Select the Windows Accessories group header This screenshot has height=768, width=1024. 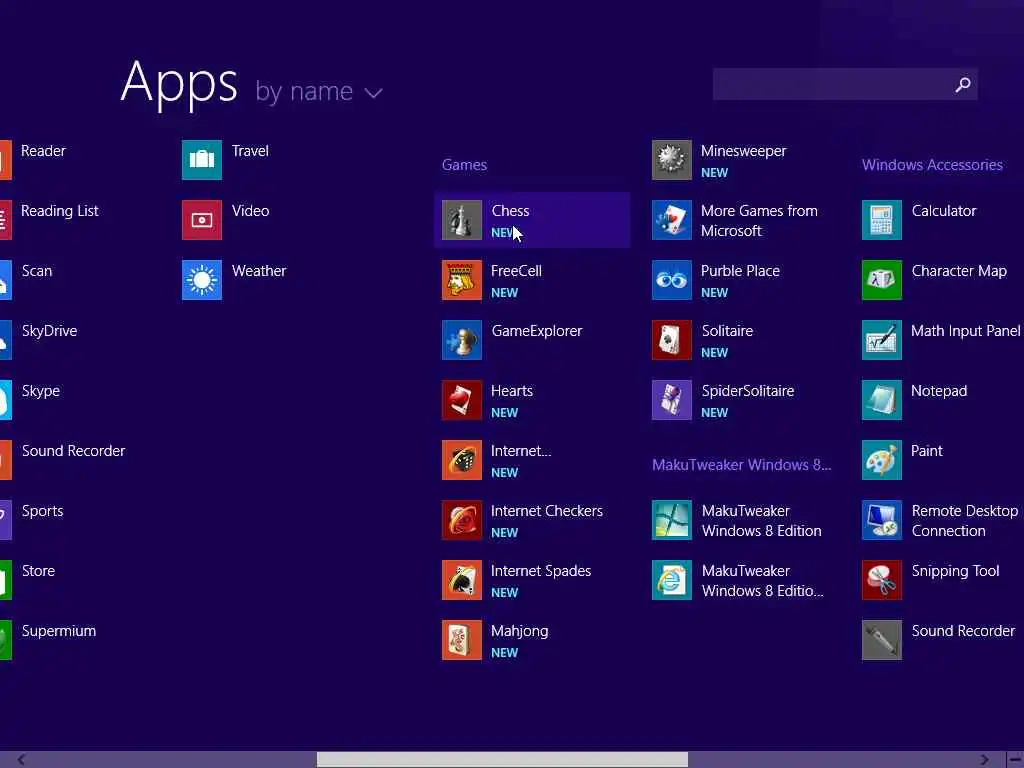[x=932, y=165]
